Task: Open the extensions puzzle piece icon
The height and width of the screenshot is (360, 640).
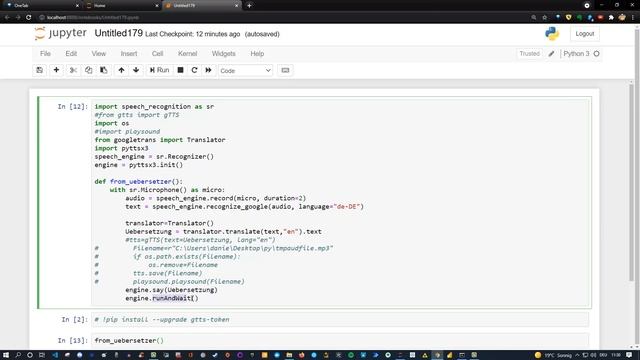Action: point(611,18)
